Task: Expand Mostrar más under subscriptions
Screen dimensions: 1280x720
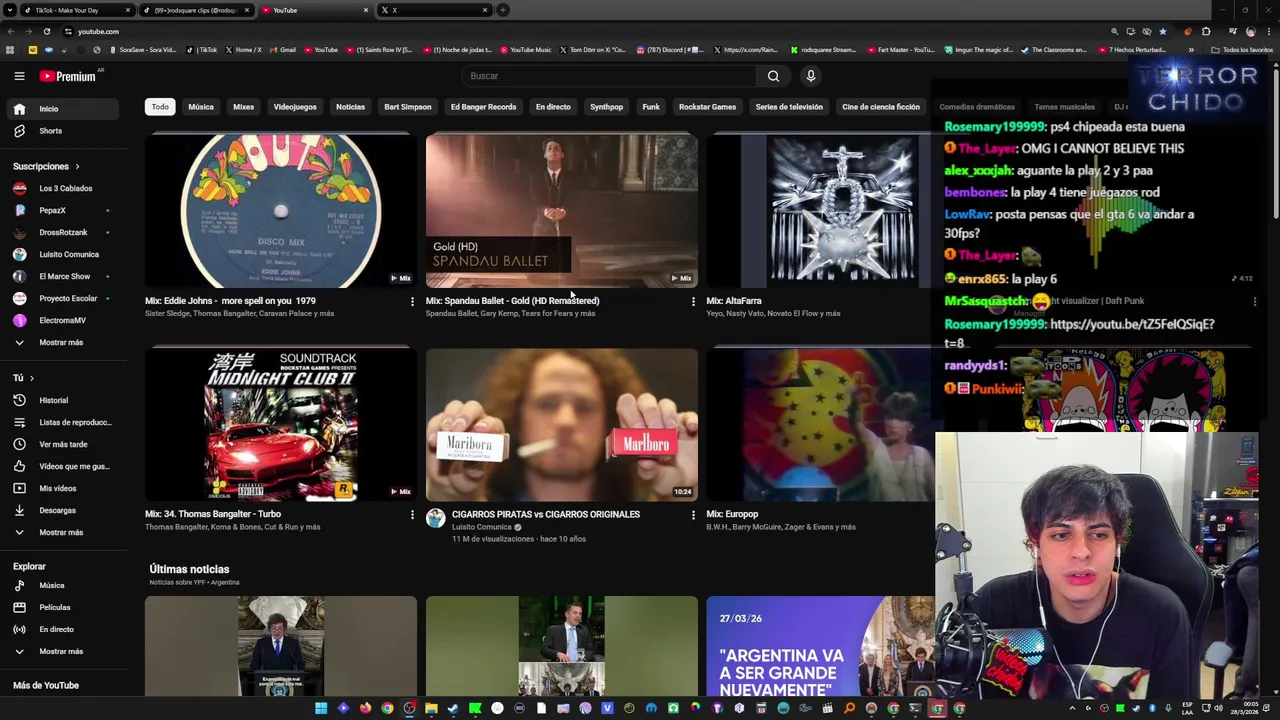Action: 64,342
